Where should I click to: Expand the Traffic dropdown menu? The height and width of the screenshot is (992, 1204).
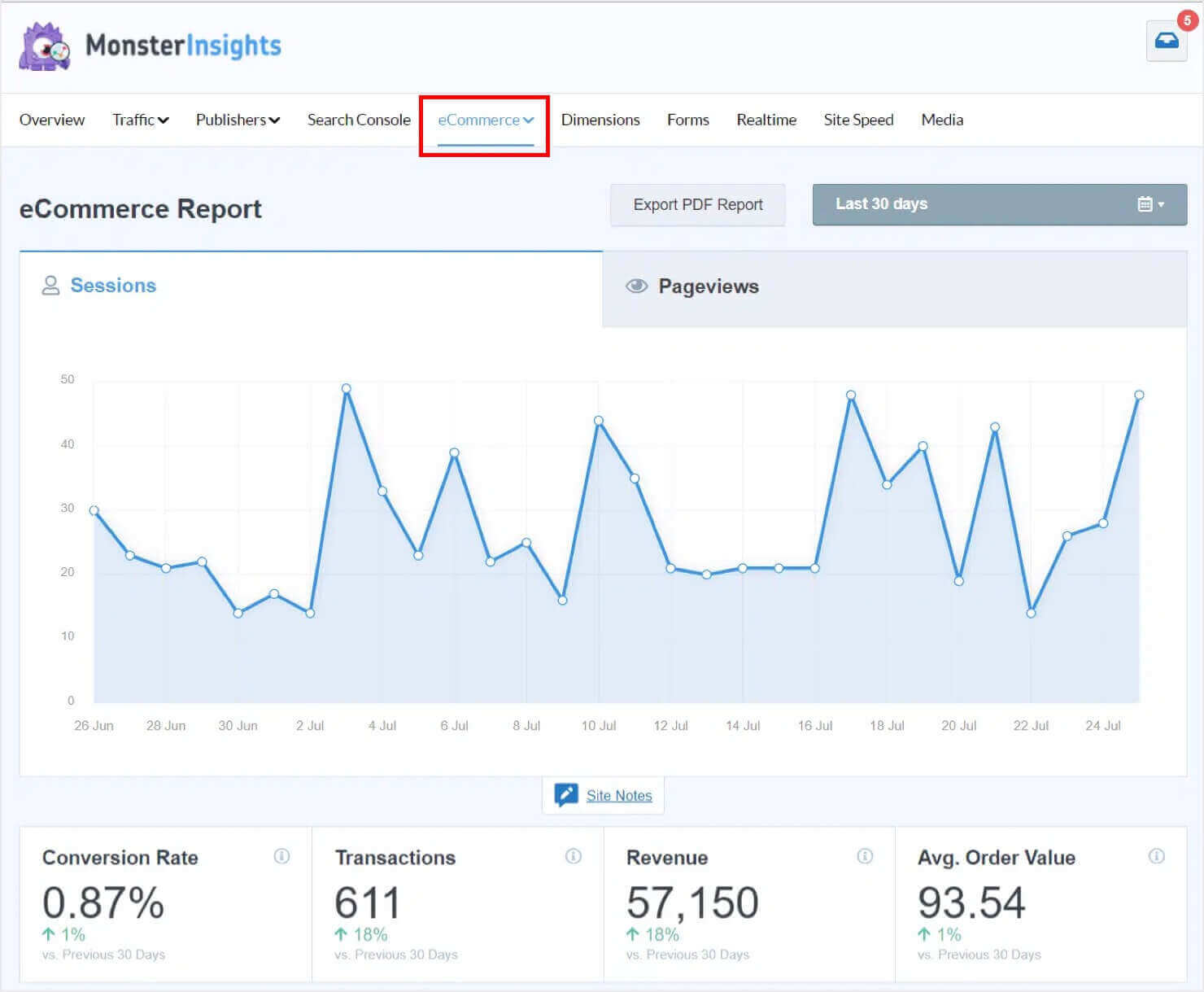click(x=139, y=120)
